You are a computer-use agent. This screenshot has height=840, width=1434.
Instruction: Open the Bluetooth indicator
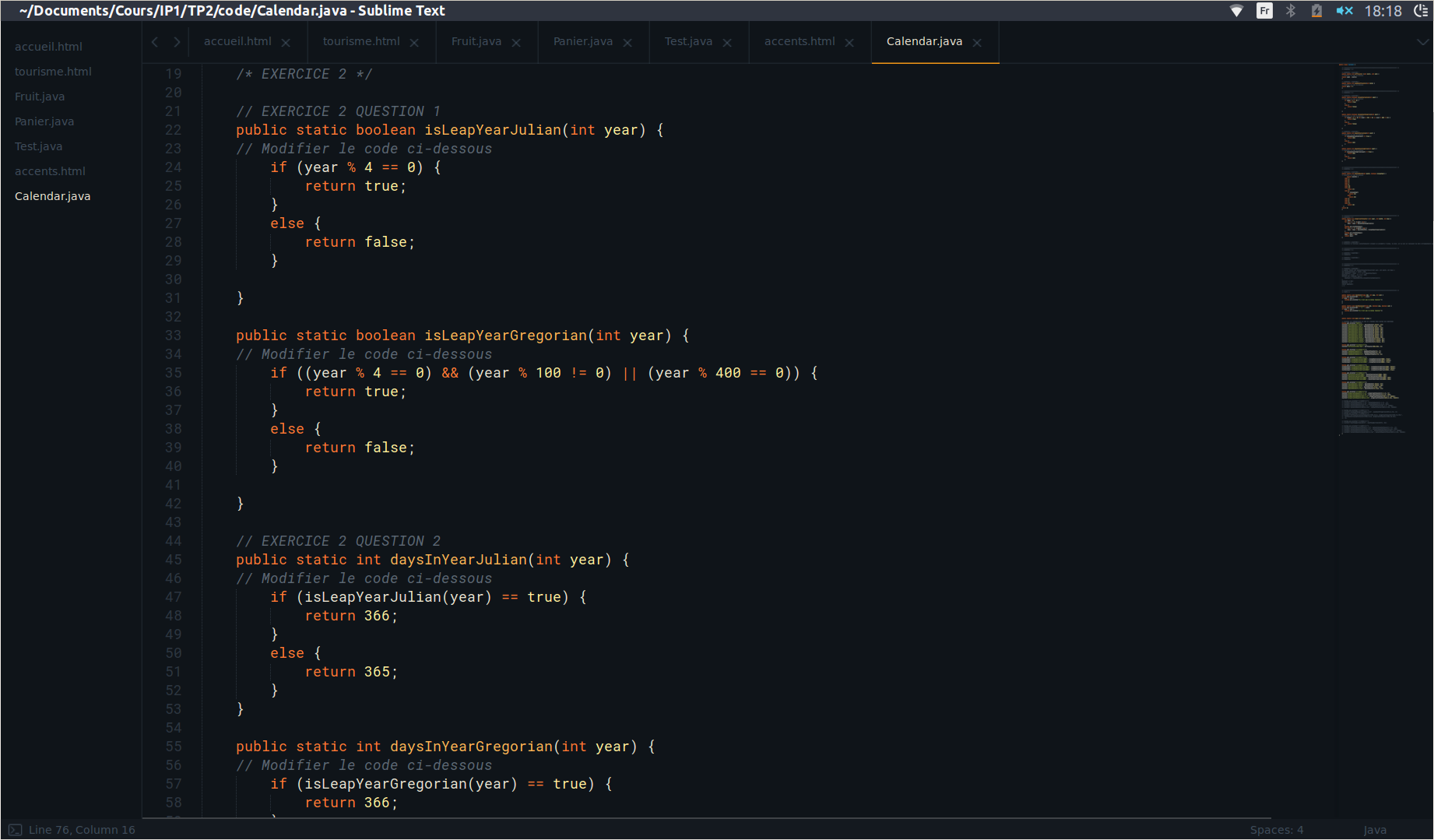(1291, 11)
